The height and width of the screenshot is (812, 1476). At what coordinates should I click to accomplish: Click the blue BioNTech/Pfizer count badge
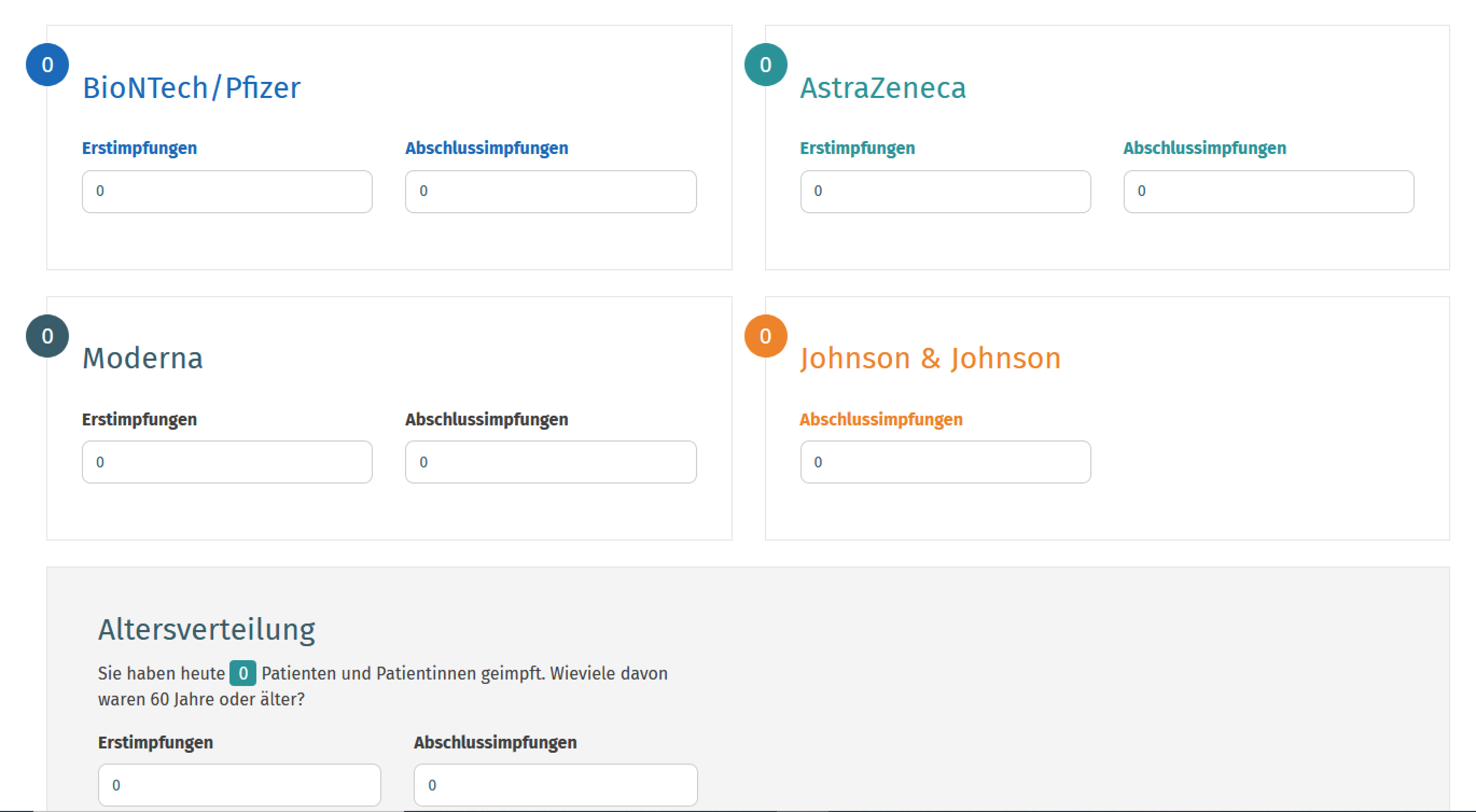47,65
